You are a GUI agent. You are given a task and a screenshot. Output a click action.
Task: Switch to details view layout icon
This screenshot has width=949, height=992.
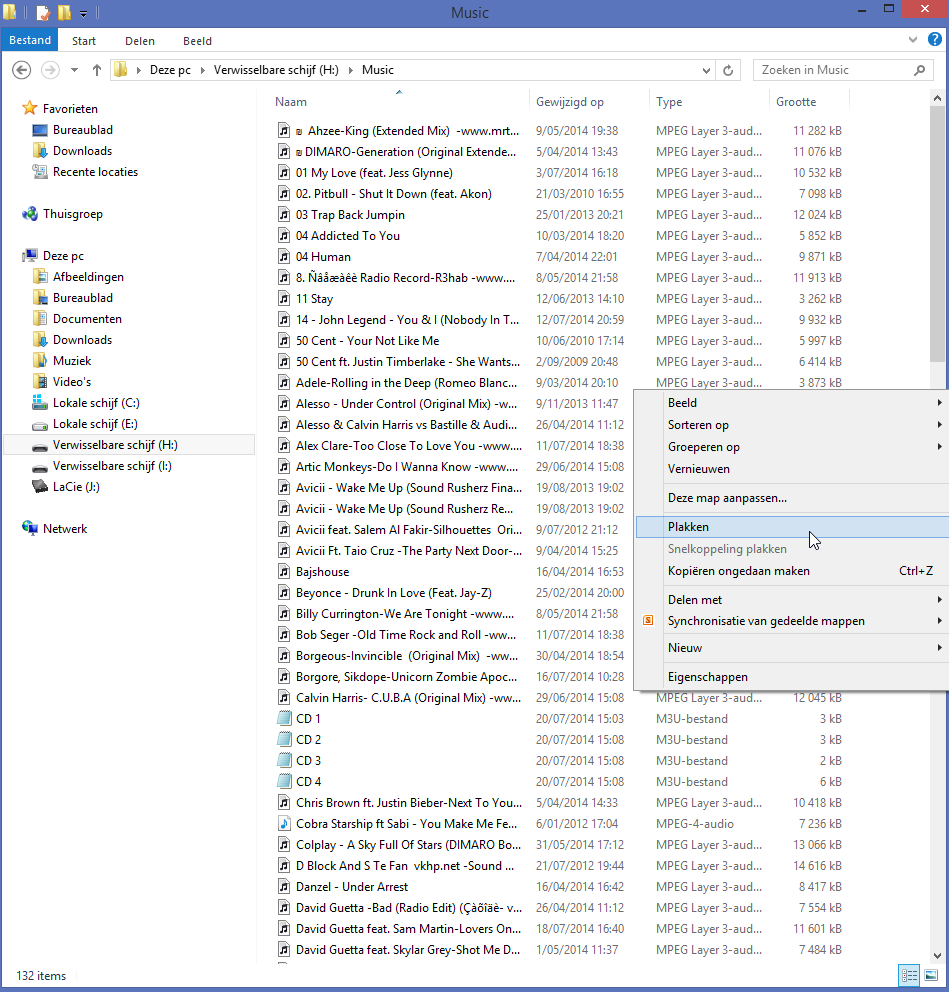(909, 975)
